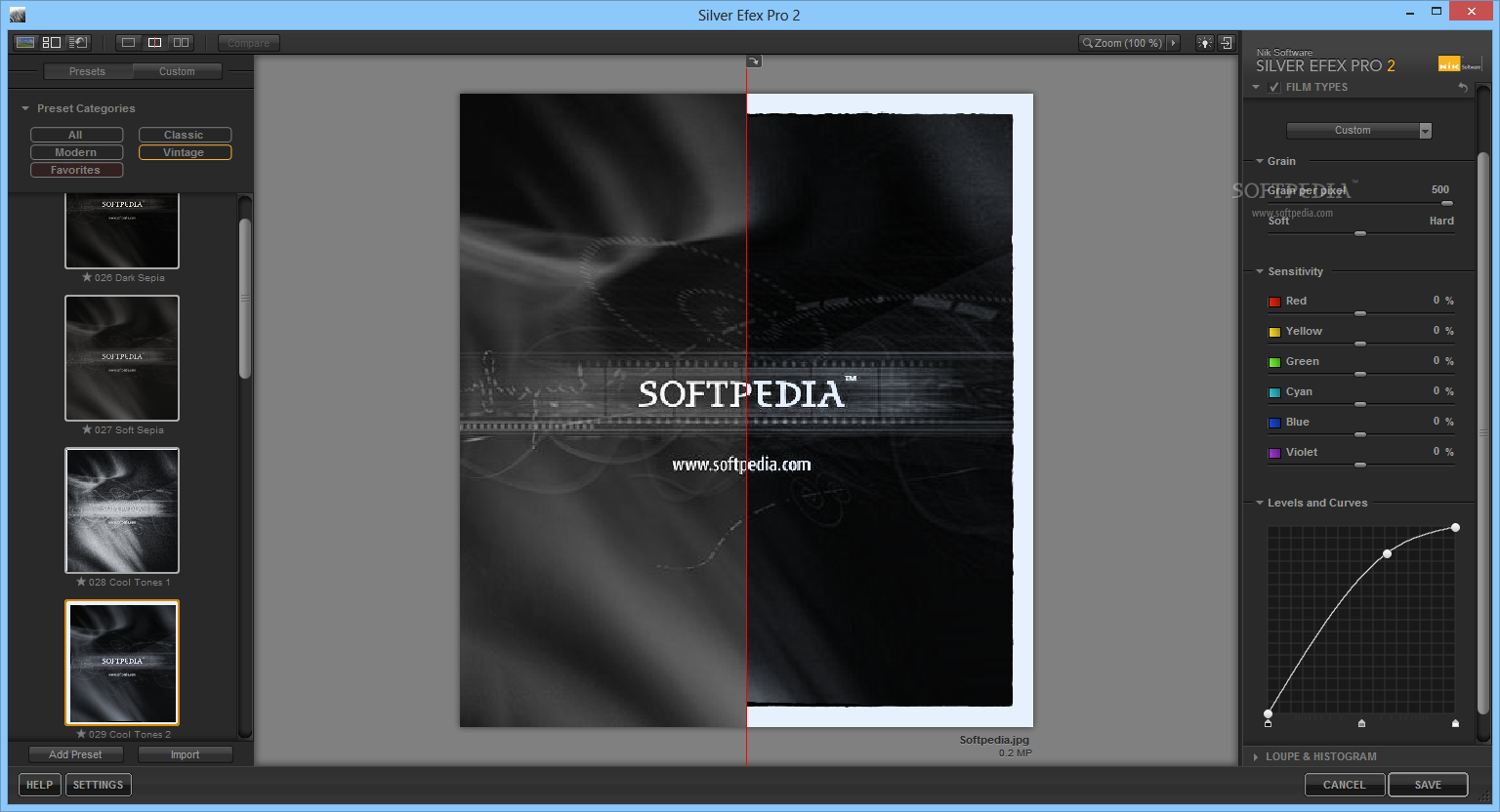
Task: Open the history browser view
Action: coord(79,43)
